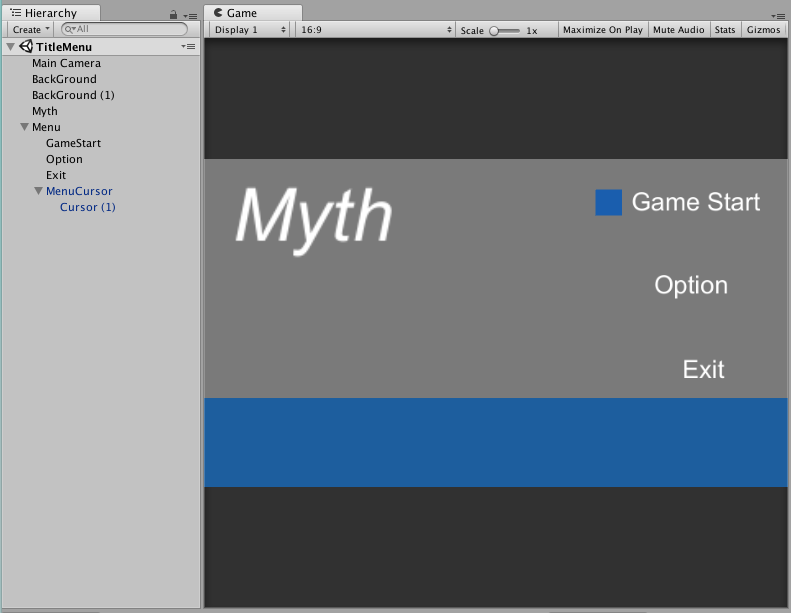The image size is (791, 613).
Task: Open the Game view panel options icon
Action: [x=777, y=16]
